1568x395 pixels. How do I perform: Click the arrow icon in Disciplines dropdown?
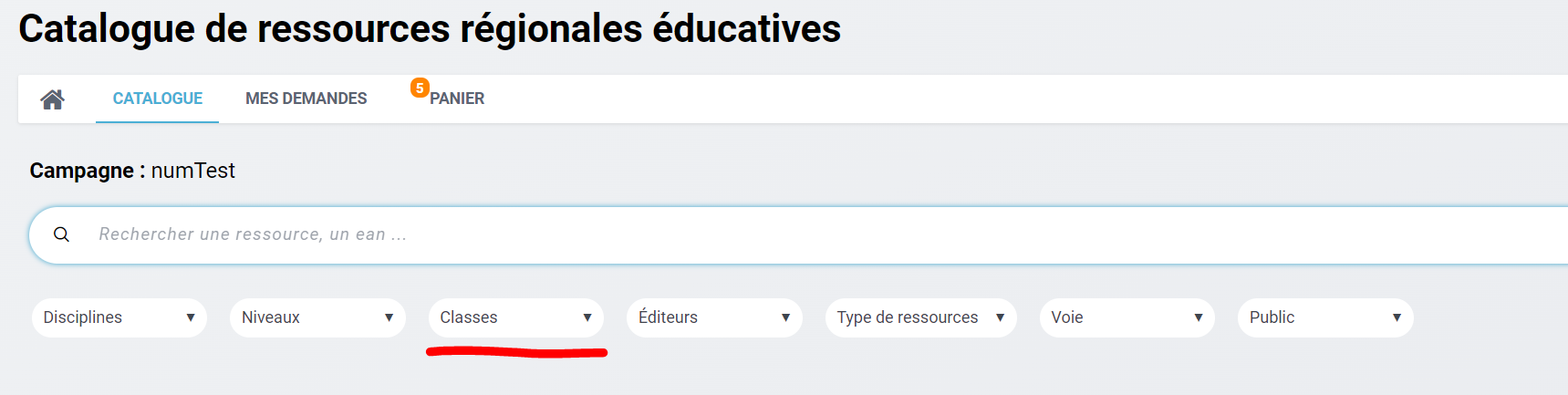click(191, 317)
